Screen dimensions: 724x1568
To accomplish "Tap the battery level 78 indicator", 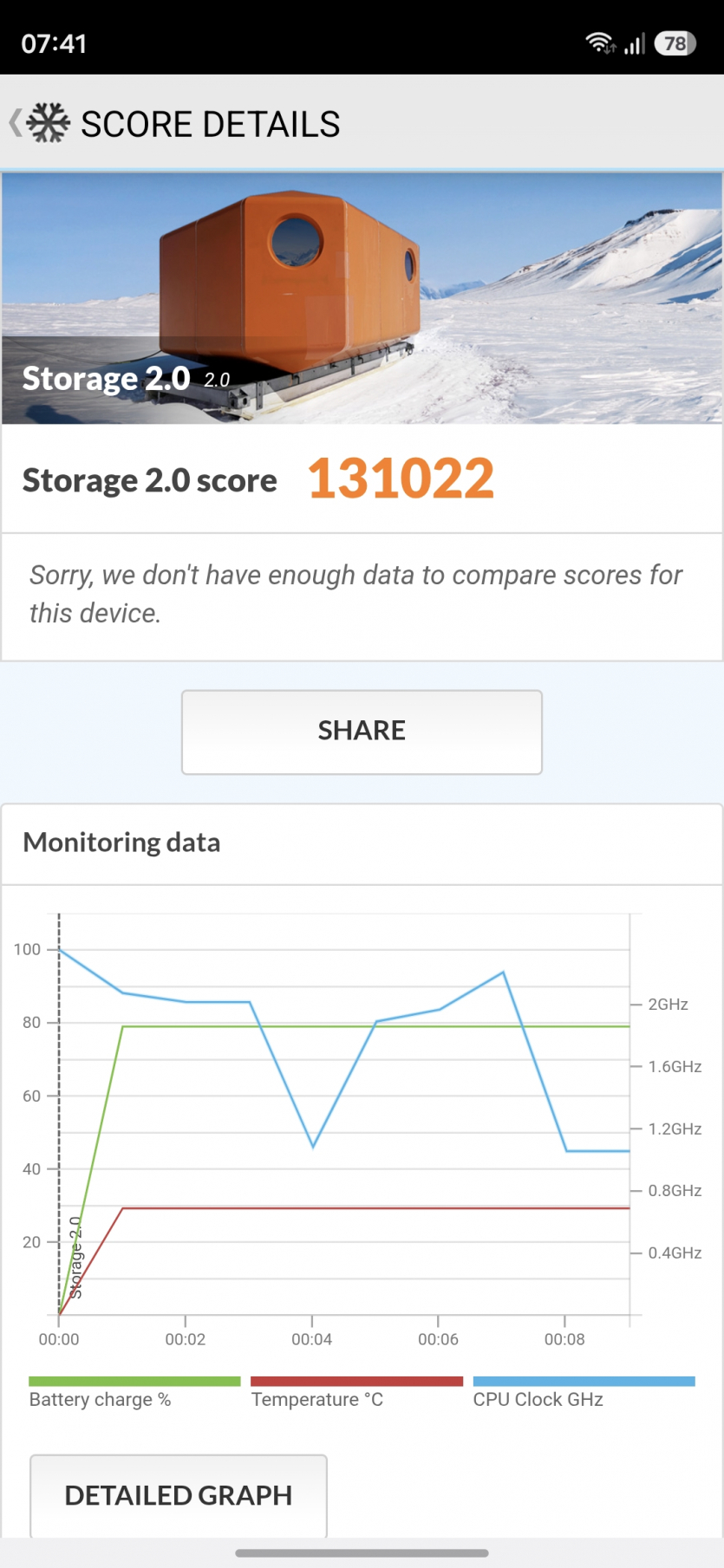I will 675,43.
